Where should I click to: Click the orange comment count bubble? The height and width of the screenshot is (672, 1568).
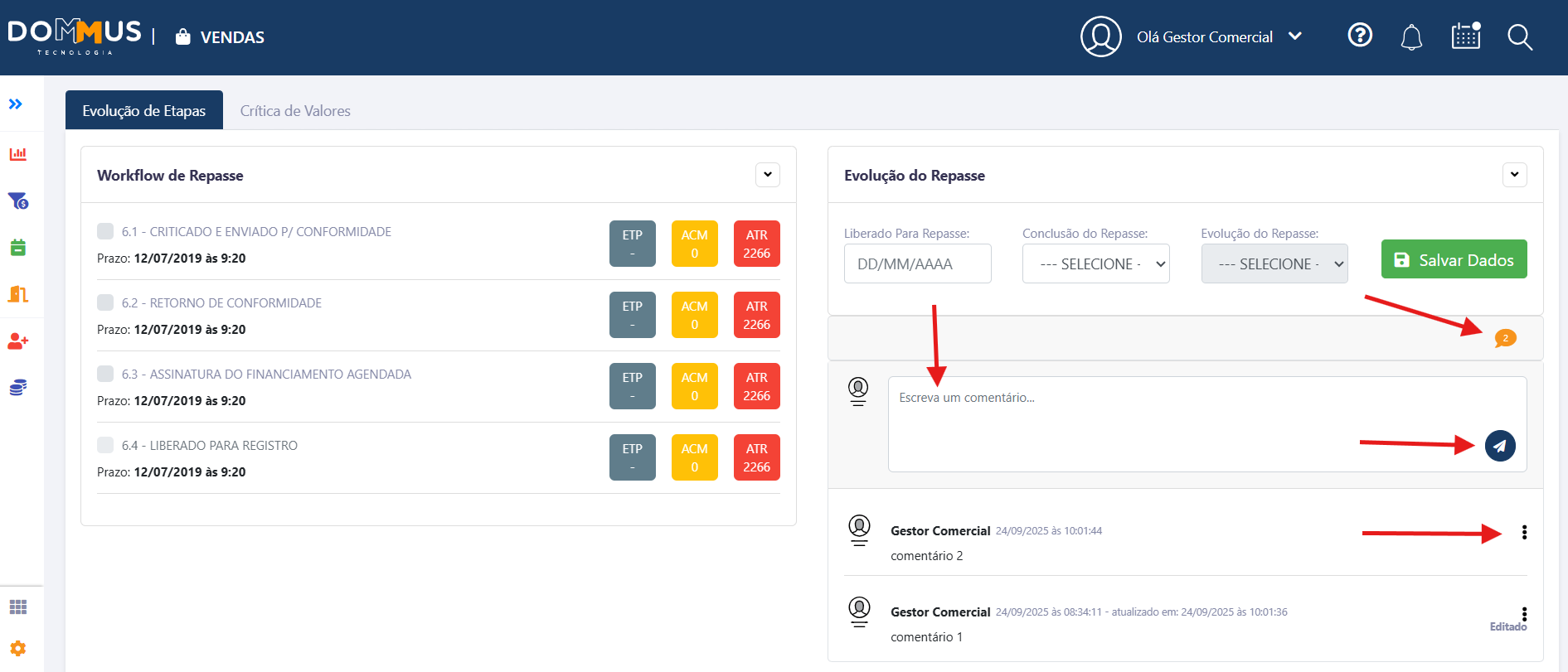click(x=1505, y=338)
